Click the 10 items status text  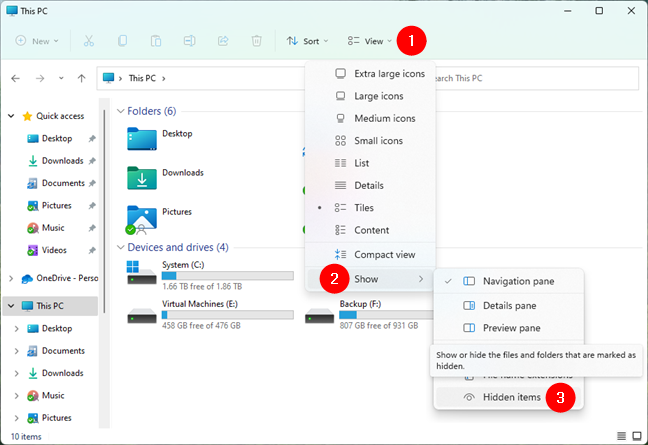coord(26,437)
